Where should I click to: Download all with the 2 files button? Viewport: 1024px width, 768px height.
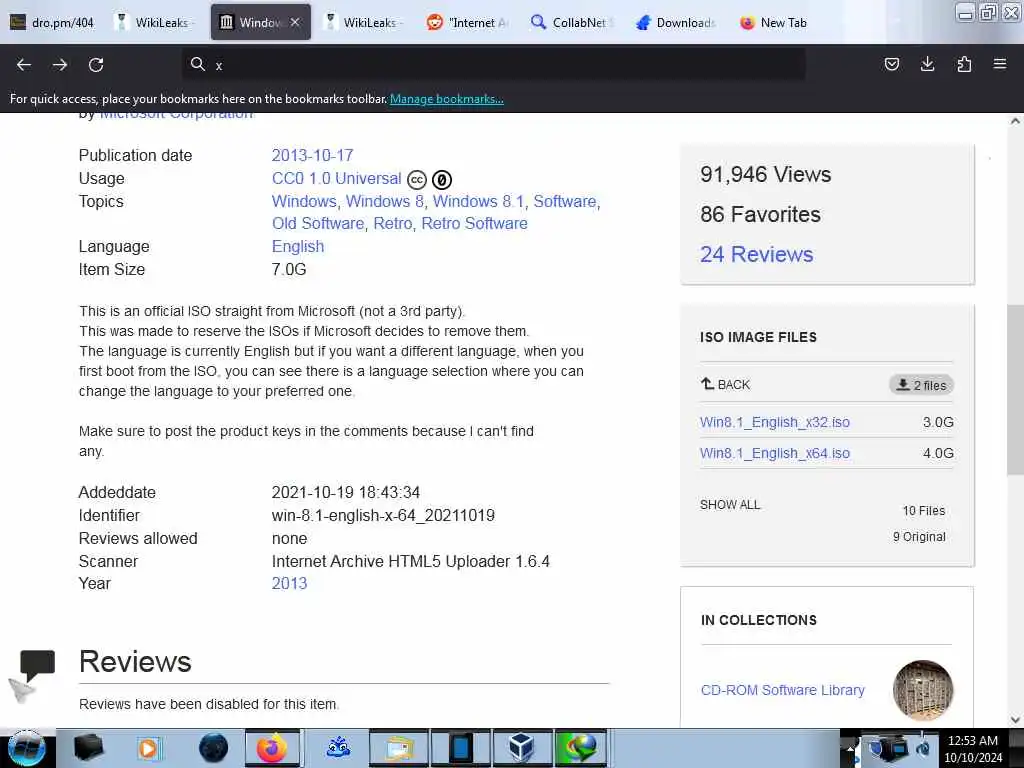(921, 385)
